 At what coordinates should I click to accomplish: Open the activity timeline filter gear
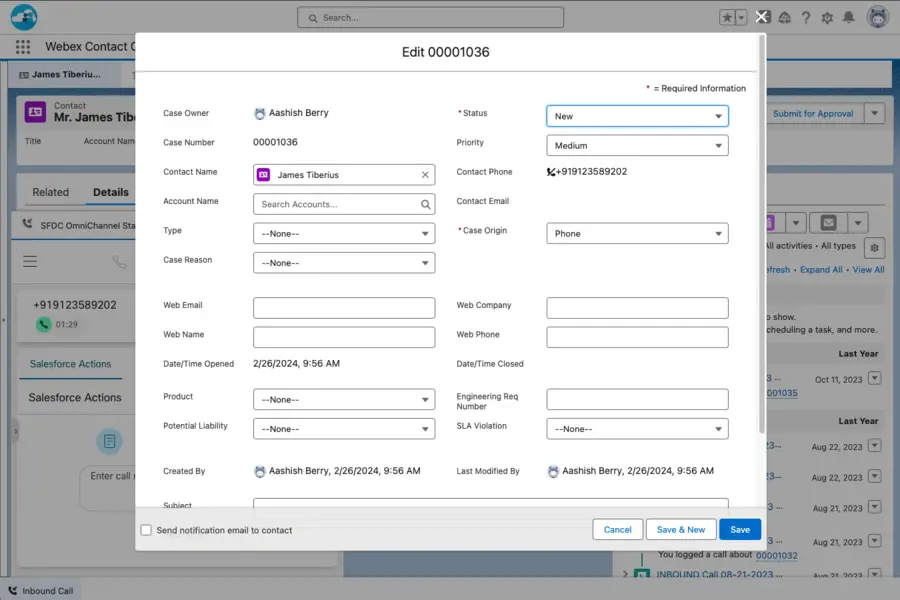pos(874,248)
